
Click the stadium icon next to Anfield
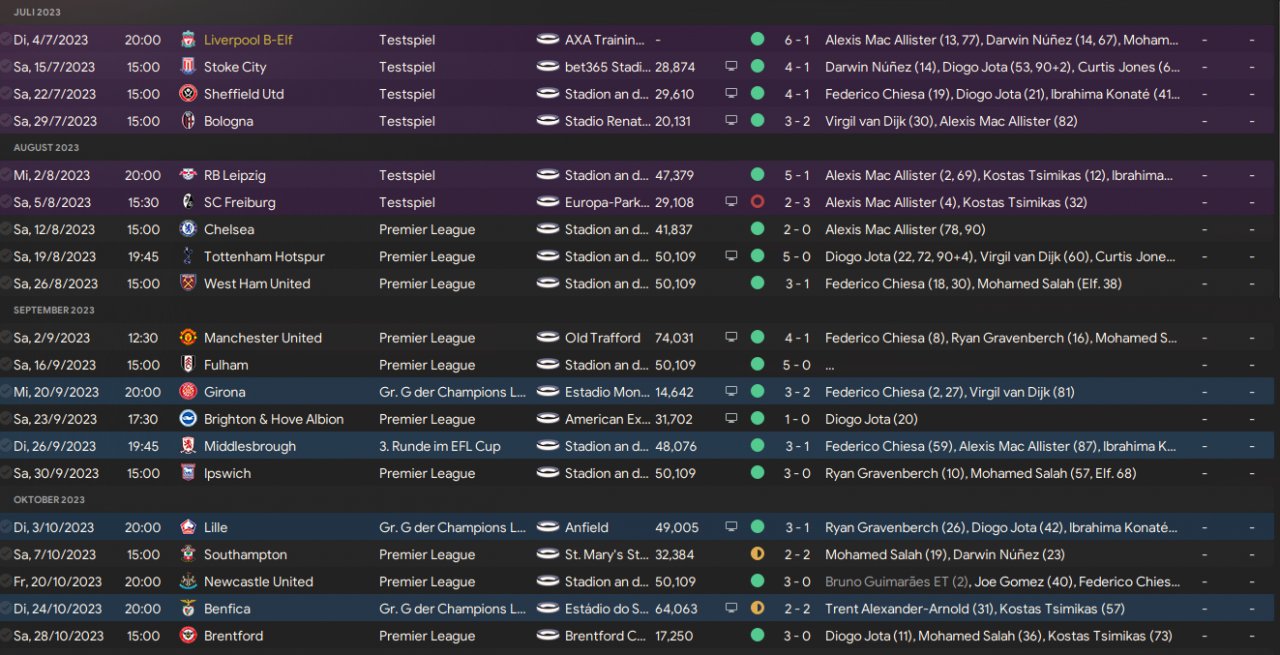click(548, 527)
